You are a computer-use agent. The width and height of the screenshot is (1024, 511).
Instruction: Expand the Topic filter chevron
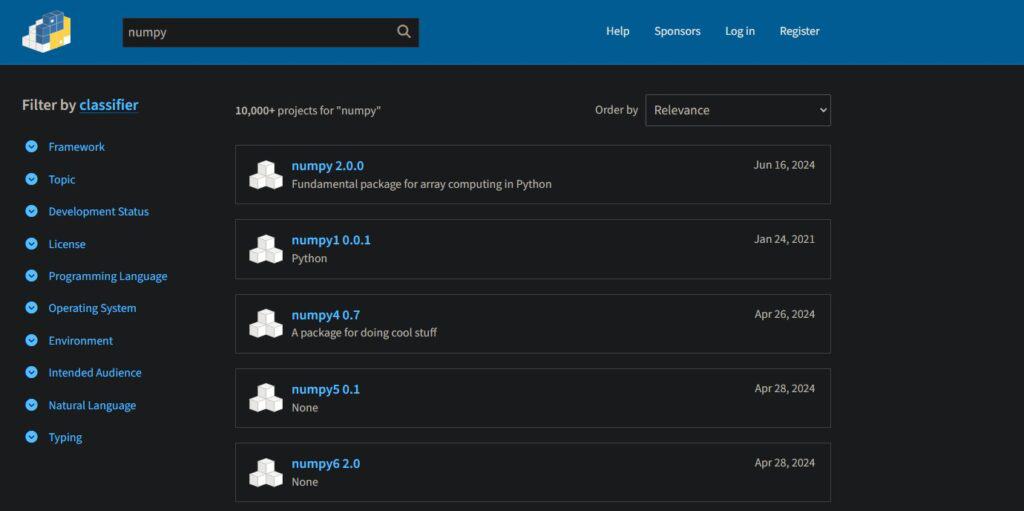(x=31, y=179)
